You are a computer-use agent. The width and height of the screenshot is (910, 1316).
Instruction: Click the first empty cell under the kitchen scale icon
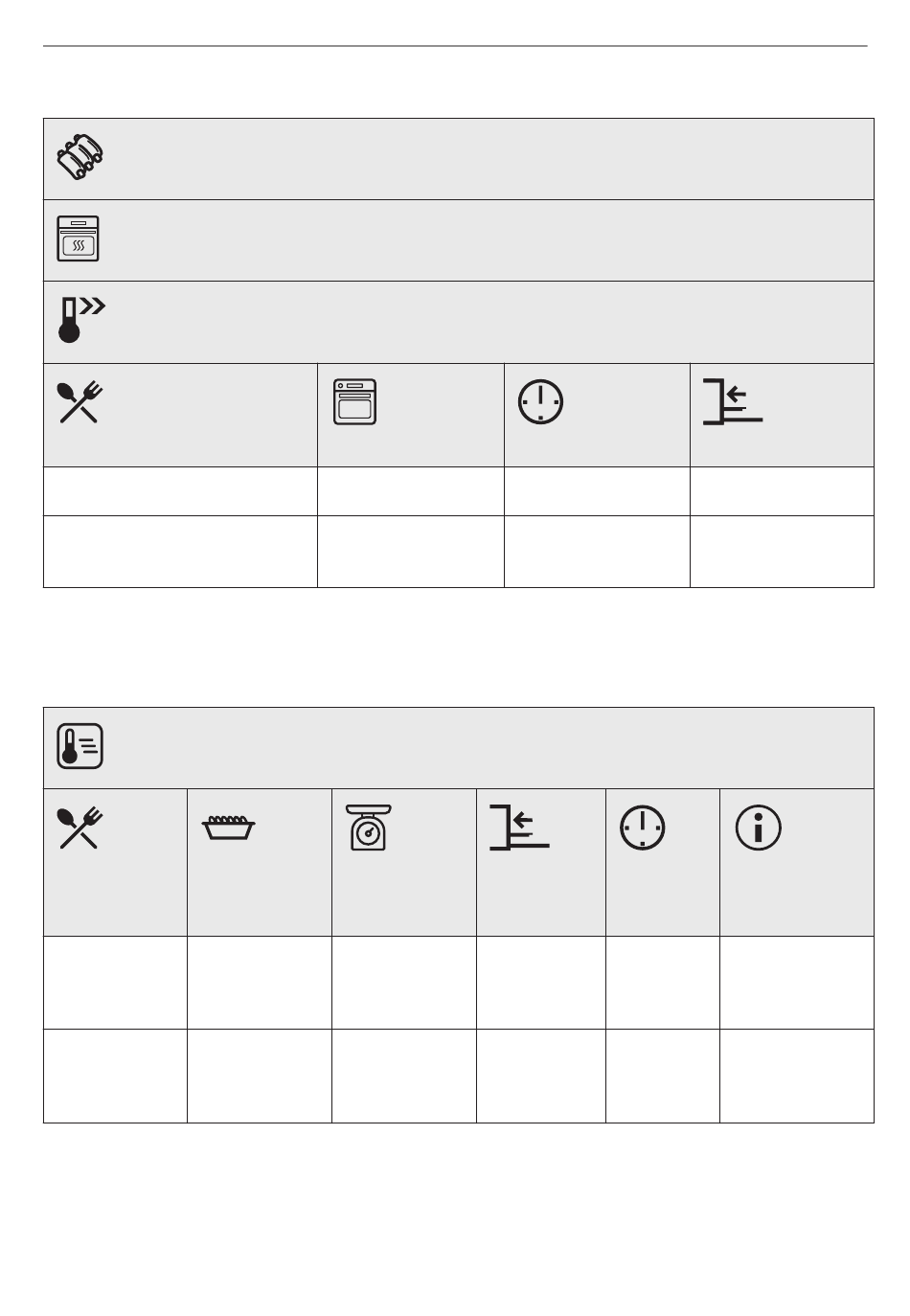point(403,983)
